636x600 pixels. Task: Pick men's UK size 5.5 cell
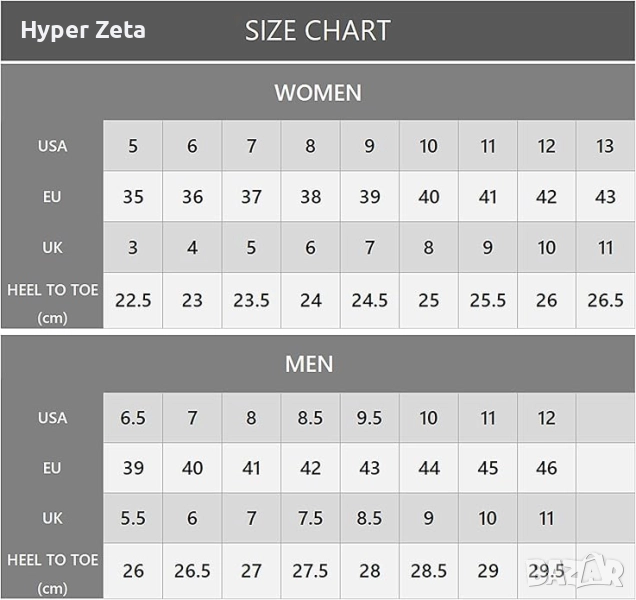pyautogui.click(x=133, y=519)
